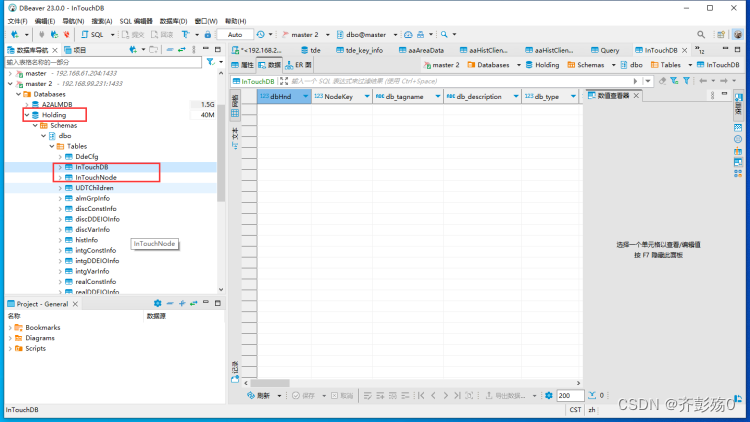Go to next row arrow icon
750x422 pixels.
(445, 396)
